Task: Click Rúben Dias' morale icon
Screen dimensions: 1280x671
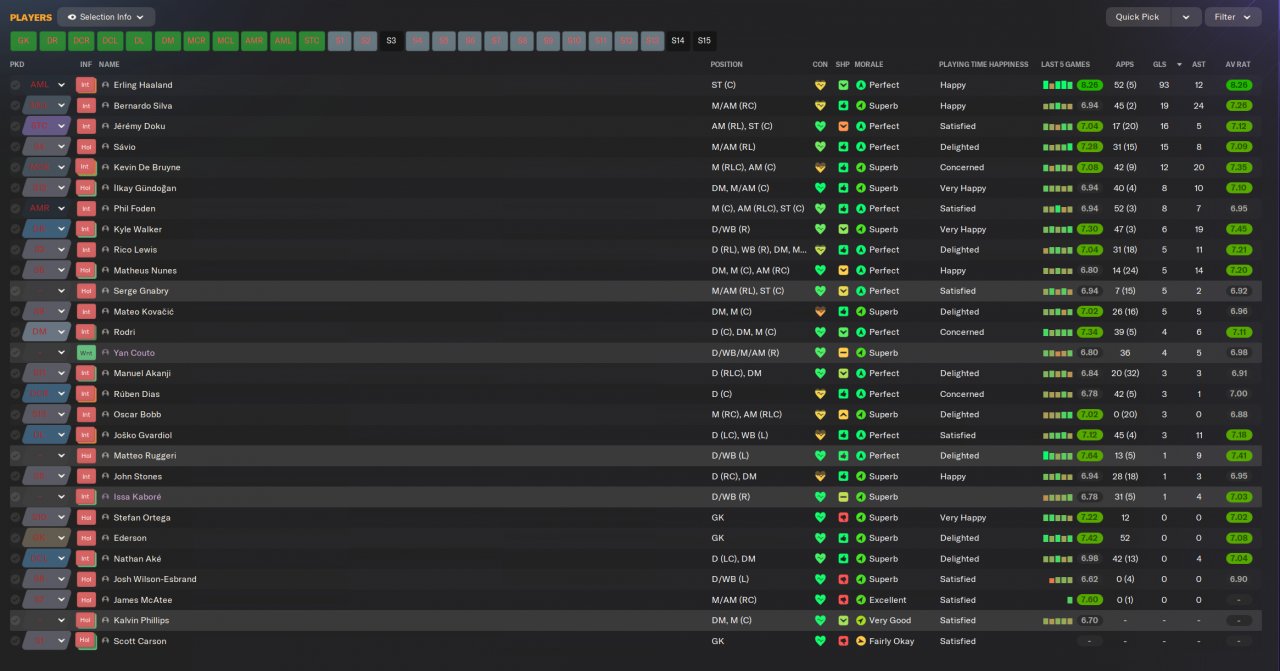Action: point(861,394)
